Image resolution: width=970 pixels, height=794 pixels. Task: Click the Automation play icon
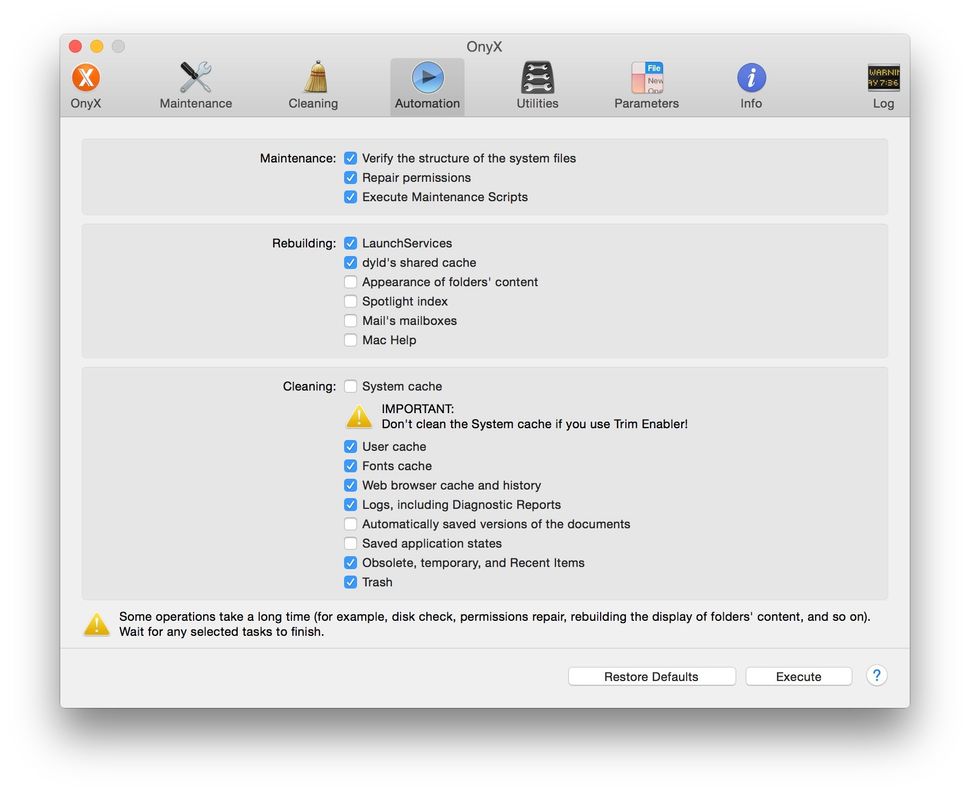[x=427, y=80]
